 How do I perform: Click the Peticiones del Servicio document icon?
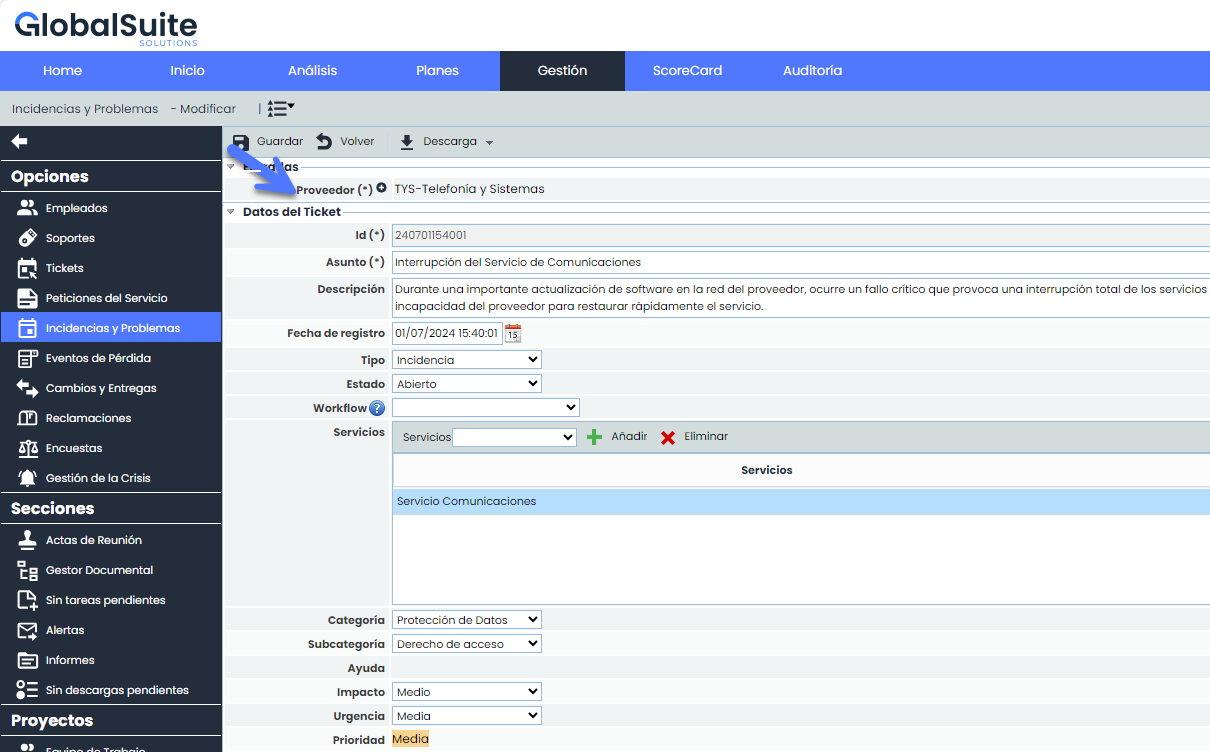tap(28, 298)
